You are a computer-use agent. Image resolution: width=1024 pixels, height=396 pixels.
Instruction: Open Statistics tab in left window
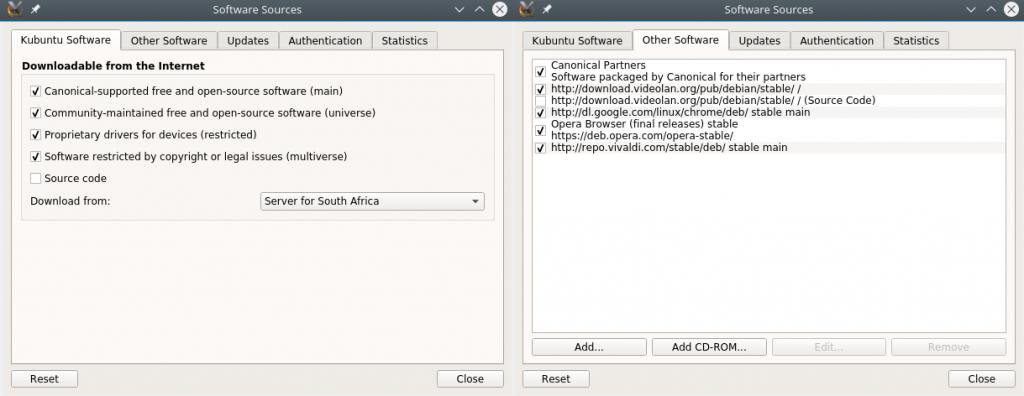click(405, 41)
